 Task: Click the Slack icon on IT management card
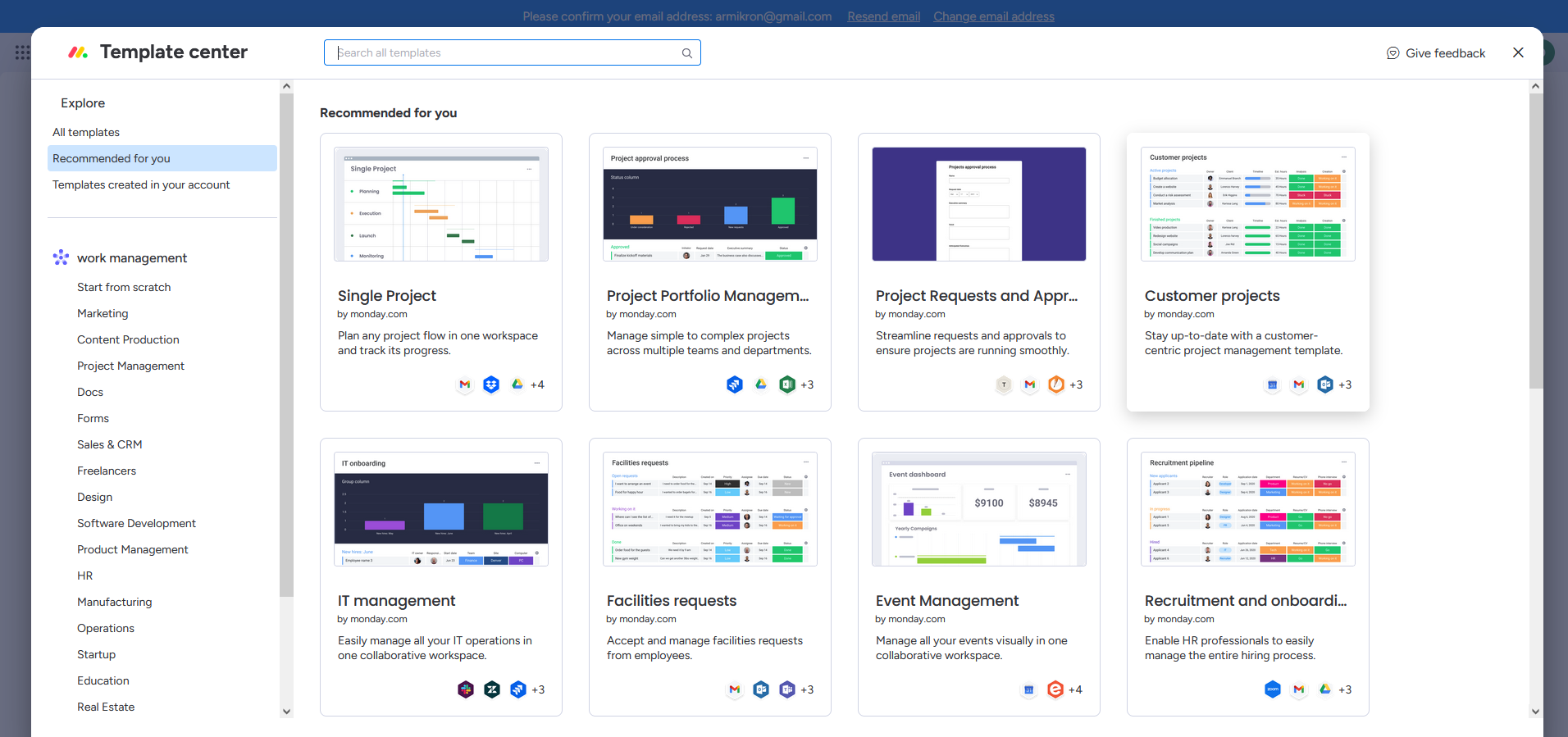coord(466,689)
